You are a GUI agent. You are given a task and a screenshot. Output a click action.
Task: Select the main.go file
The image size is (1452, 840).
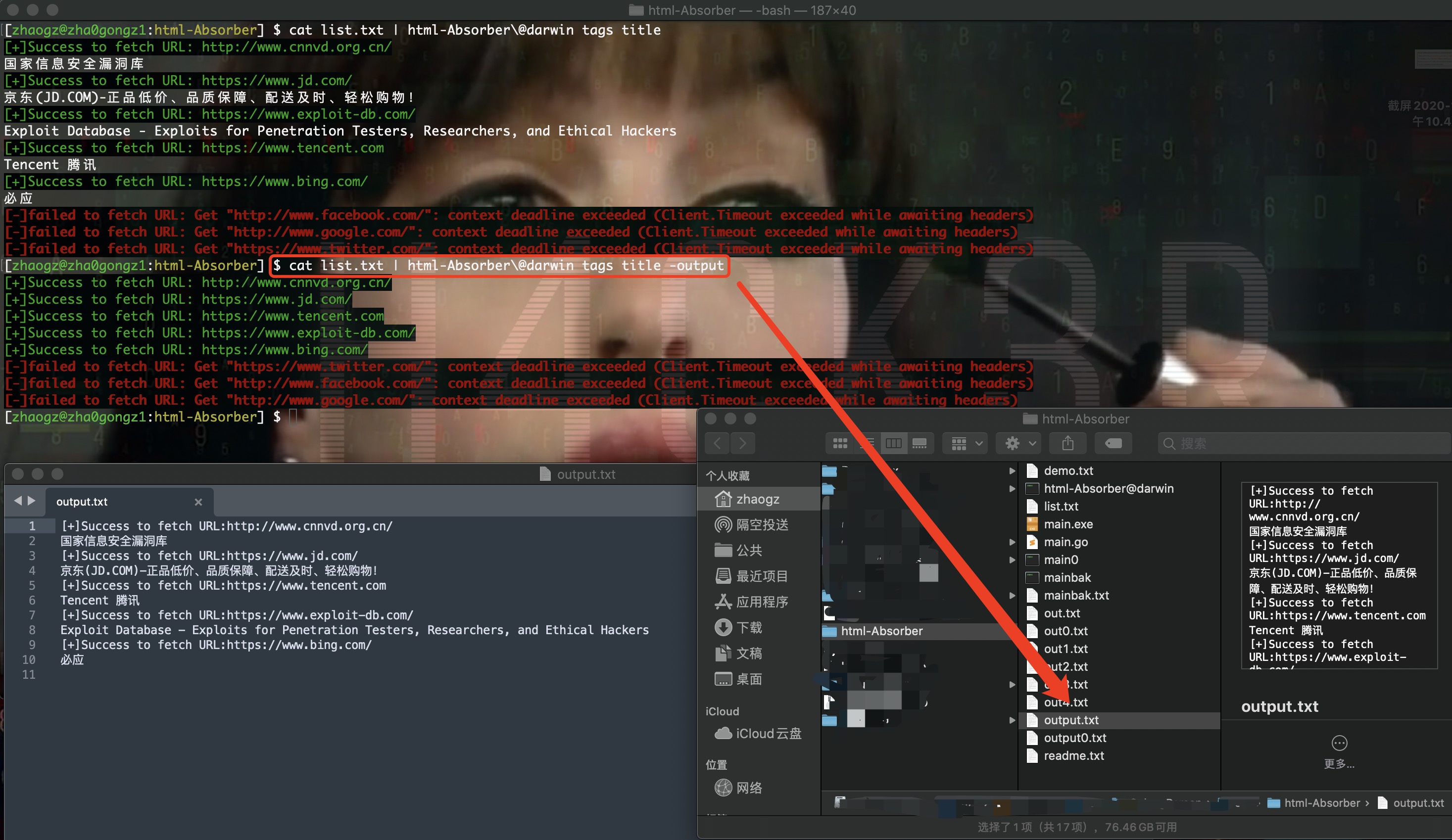pos(1065,542)
